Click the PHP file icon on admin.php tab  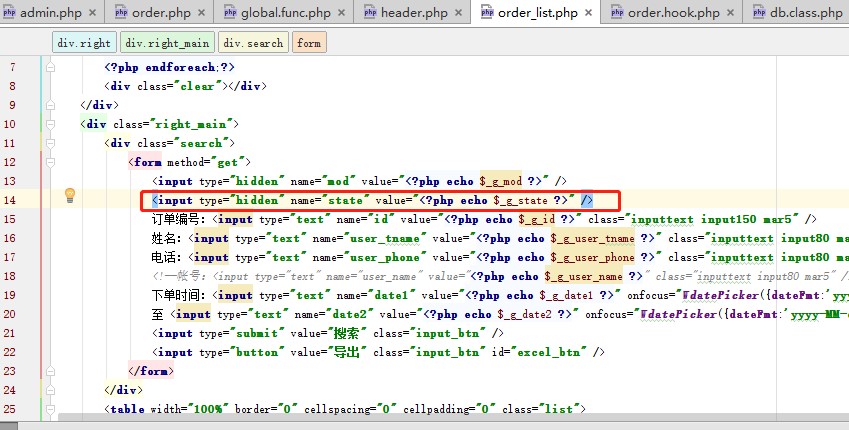(x=9, y=12)
